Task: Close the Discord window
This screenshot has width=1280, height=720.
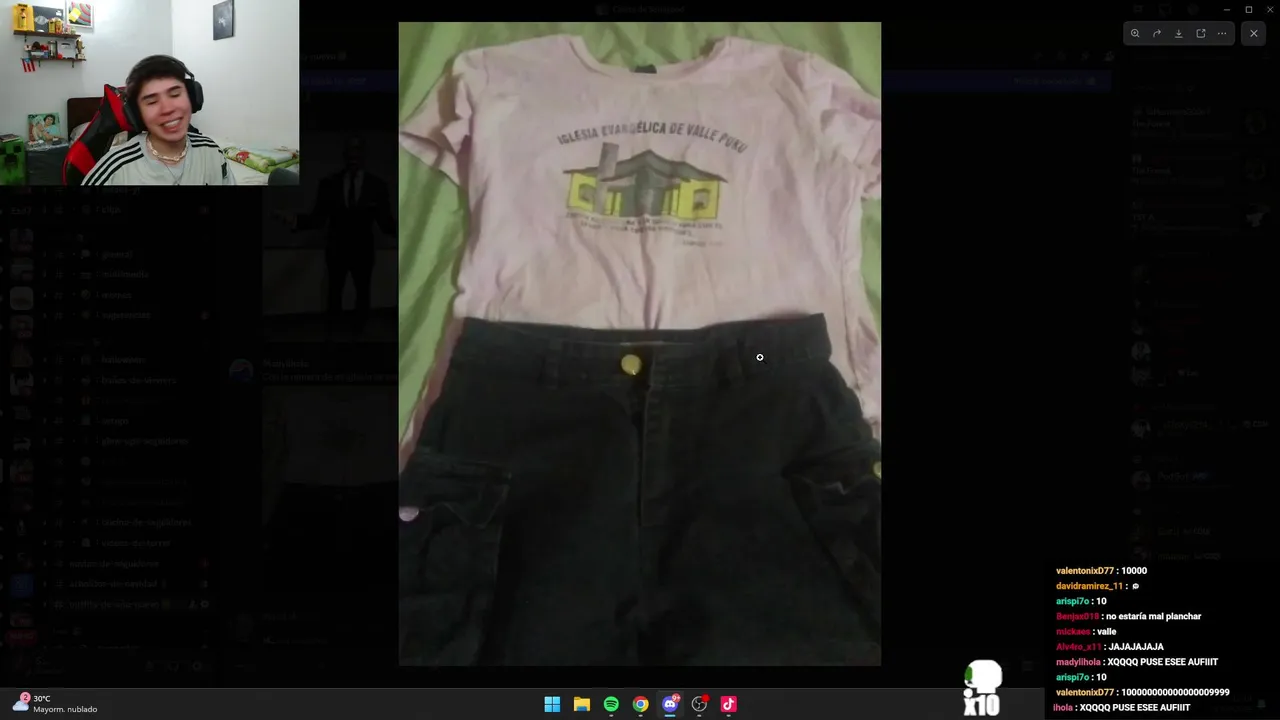Action: 1269,9
